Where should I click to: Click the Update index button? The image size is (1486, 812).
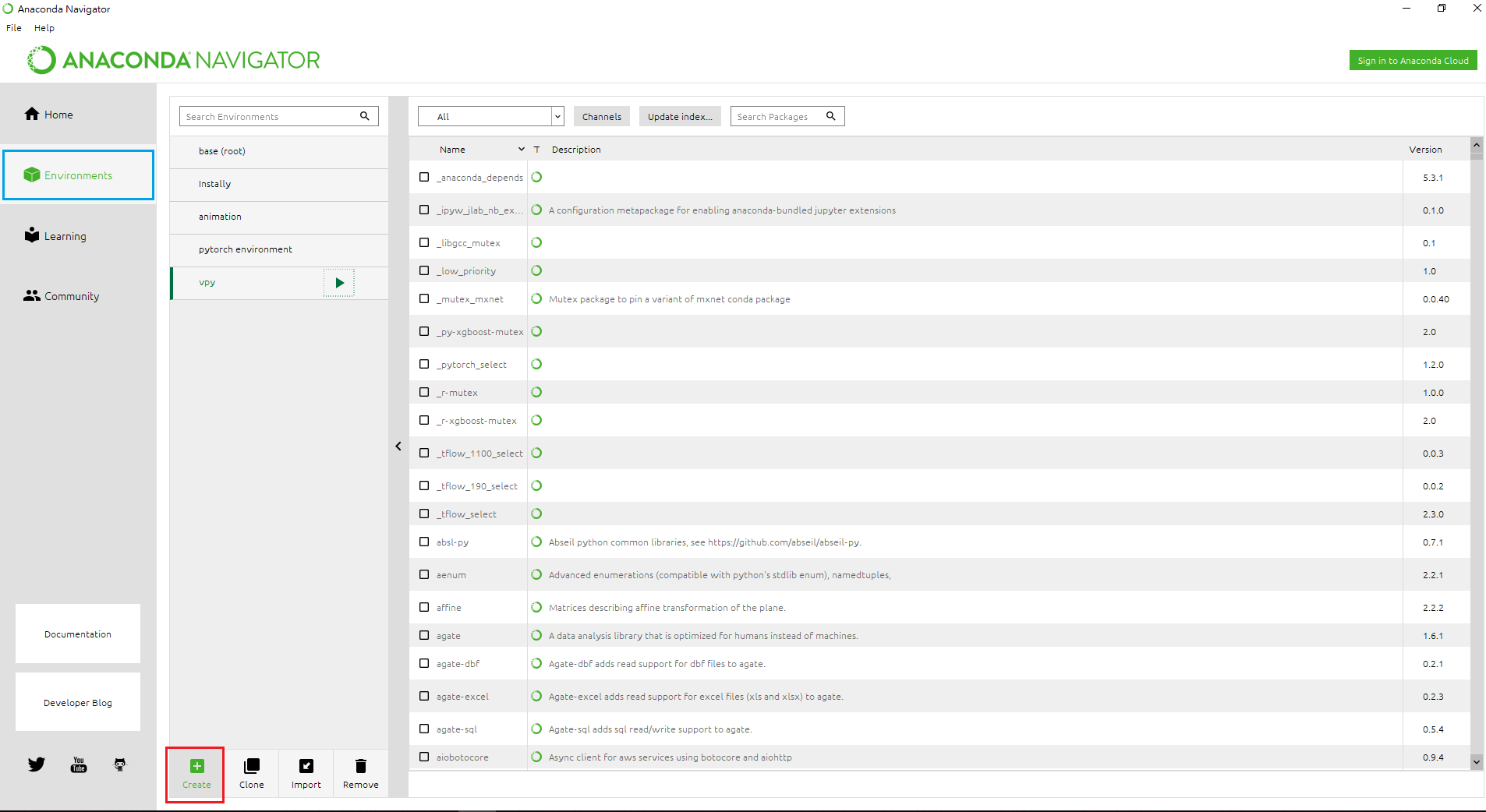click(x=680, y=117)
